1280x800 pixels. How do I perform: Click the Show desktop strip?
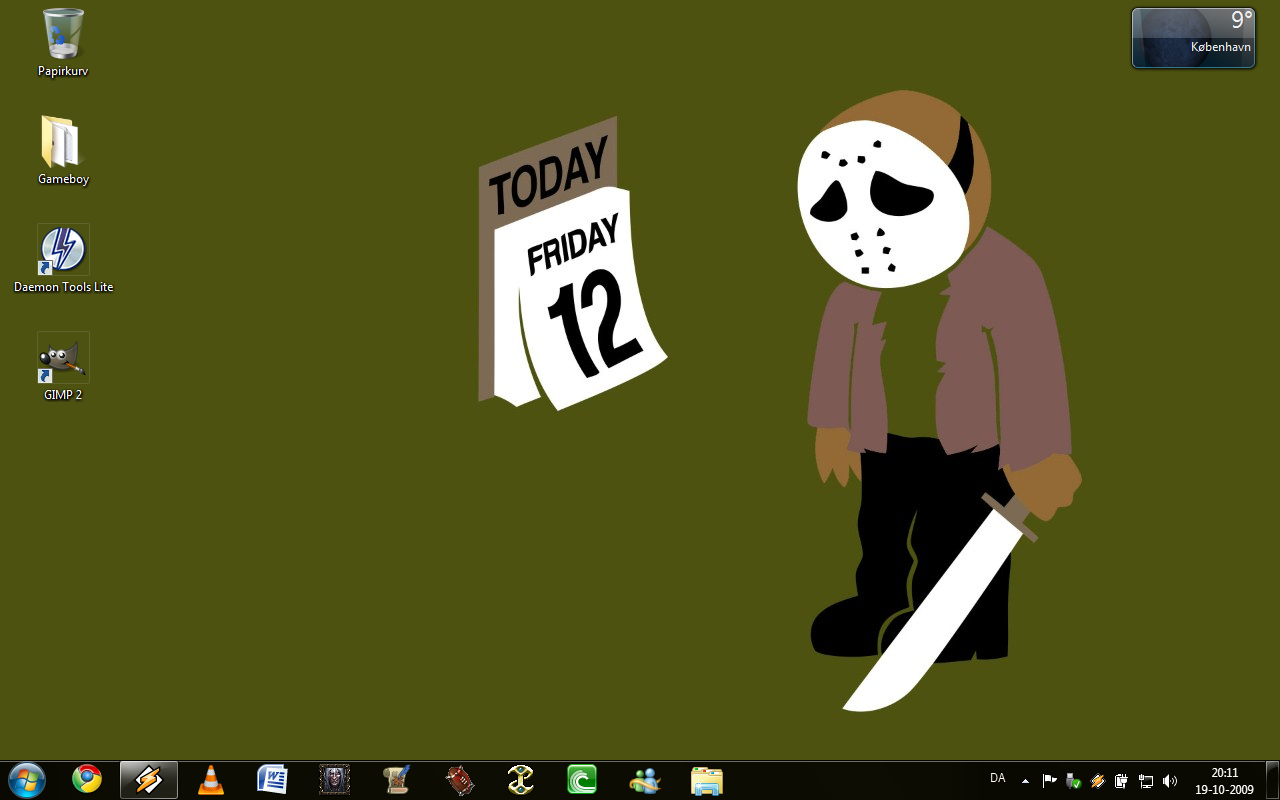(1272, 780)
